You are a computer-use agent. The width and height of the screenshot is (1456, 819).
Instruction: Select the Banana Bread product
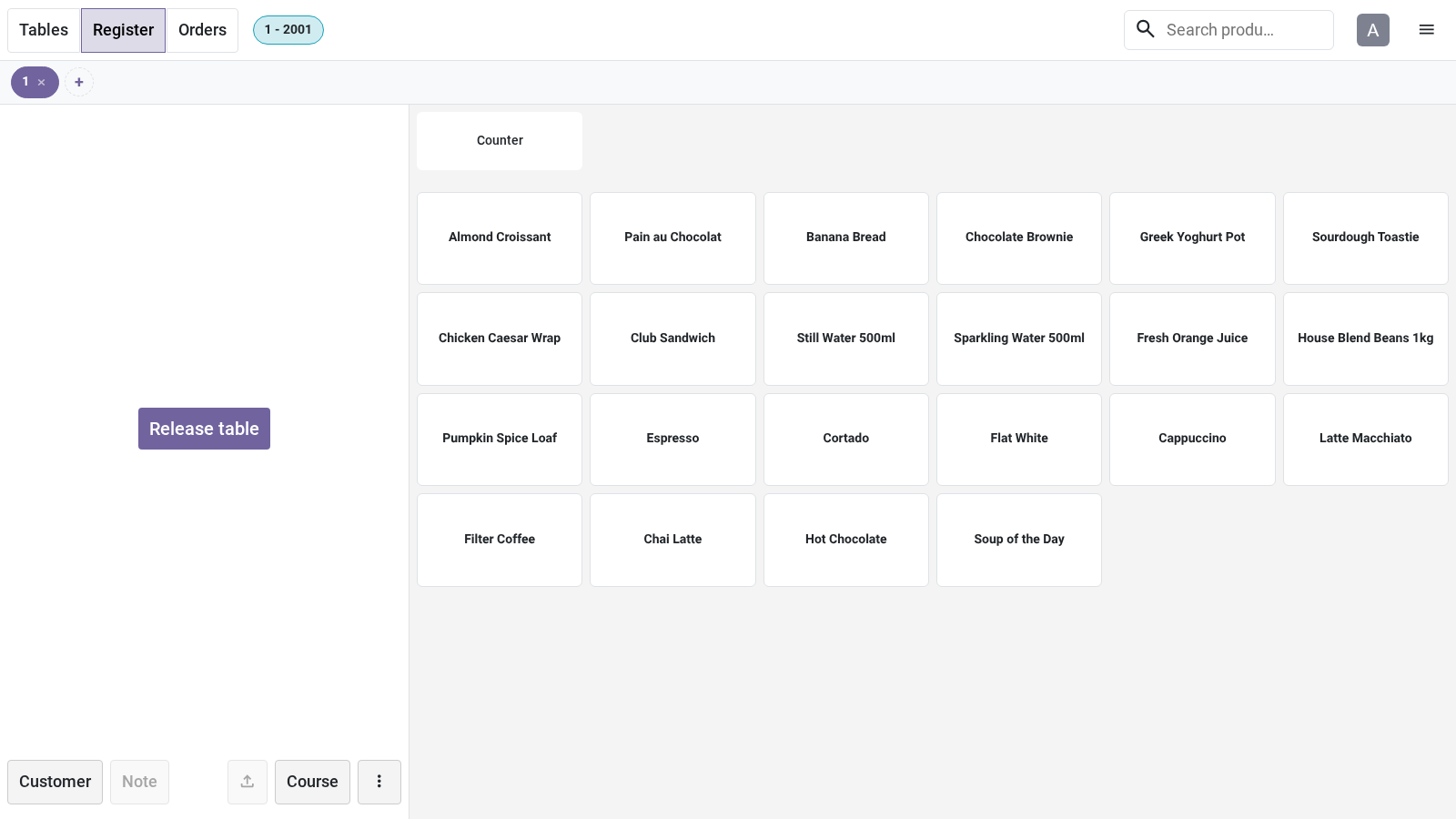pos(846,238)
